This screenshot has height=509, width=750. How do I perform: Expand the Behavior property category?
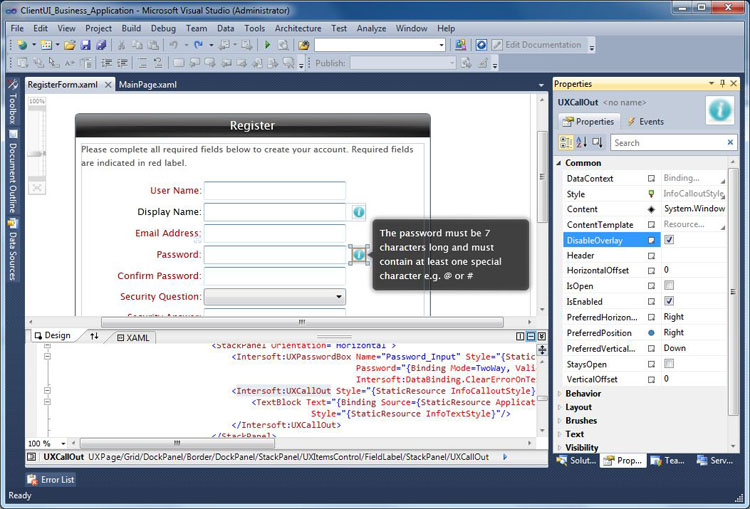[x=559, y=394]
